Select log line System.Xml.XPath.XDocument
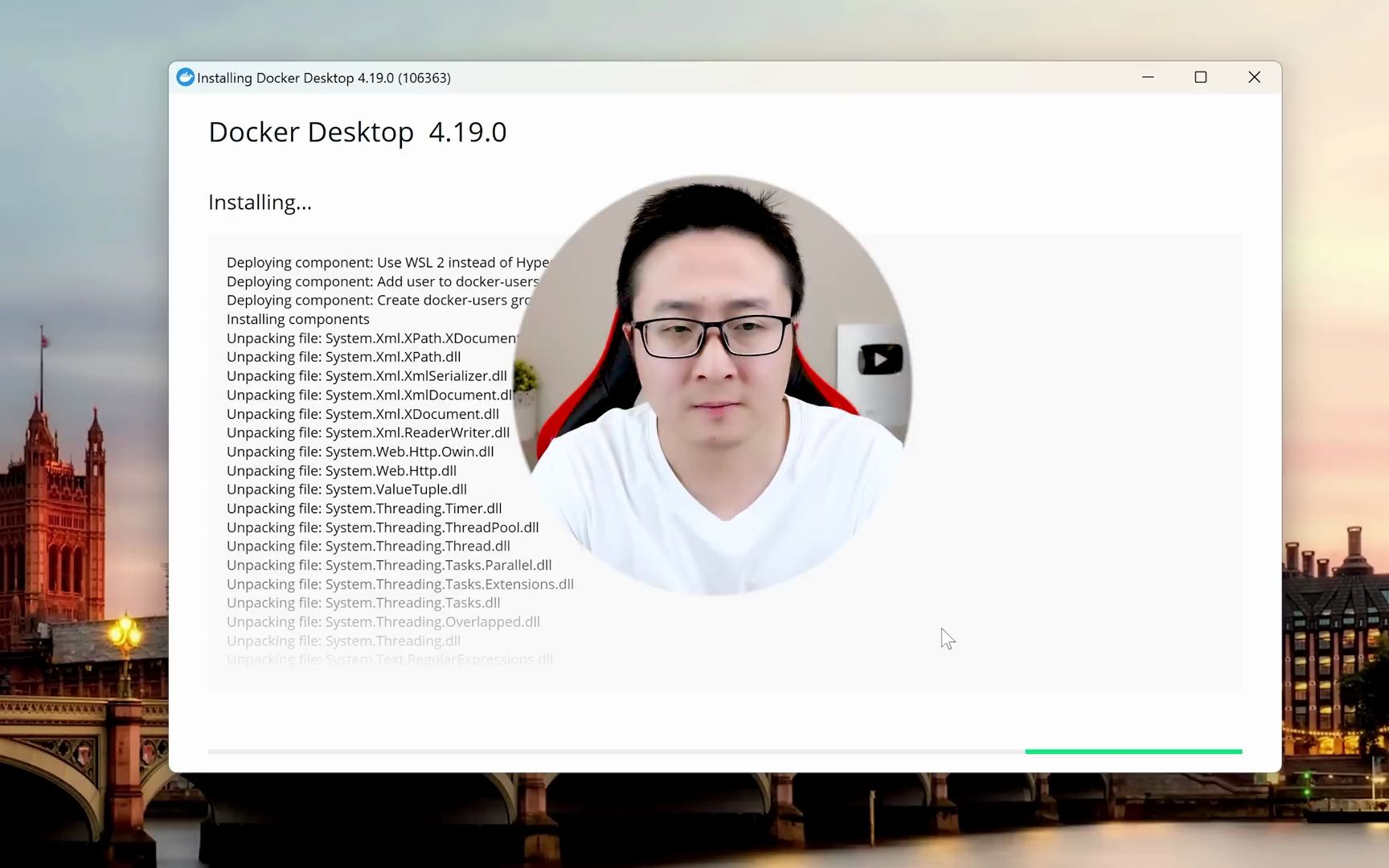The width and height of the screenshot is (1389, 868). [373, 338]
